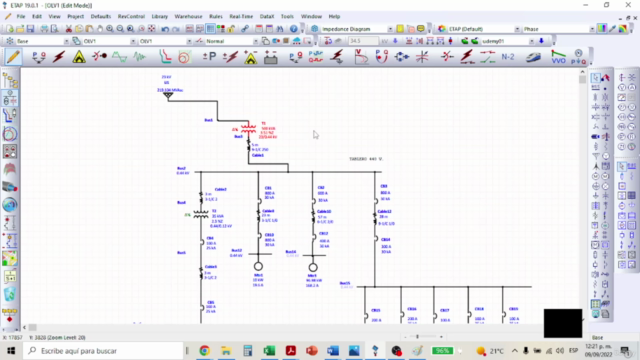Open the File menu
This screenshot has height=360, width=640.
21,16
